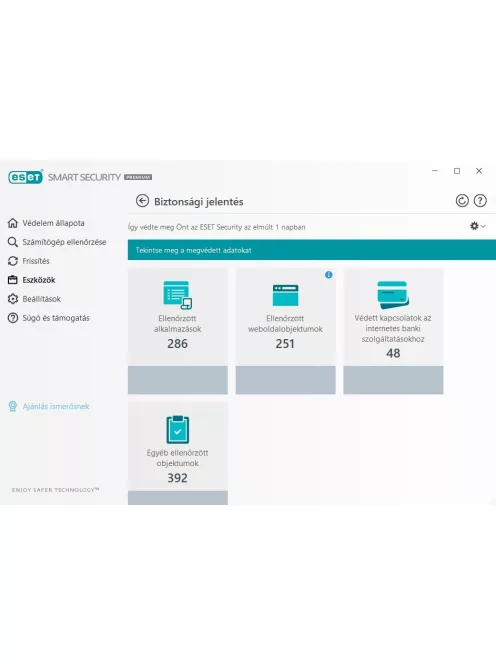Screen dimensions: 496x664
Task: Open the Egyéb ellenőrzött objektumok clipboard icon
Action: [177, 429]
